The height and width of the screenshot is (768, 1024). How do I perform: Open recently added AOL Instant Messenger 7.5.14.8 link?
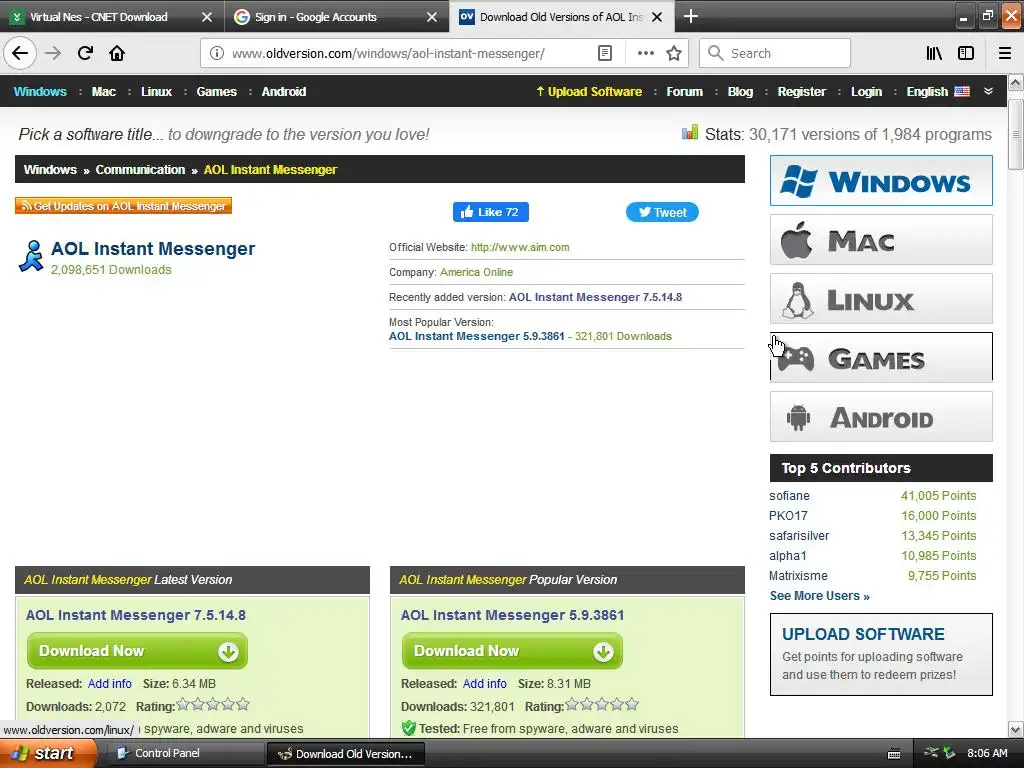tap(595, 297)
